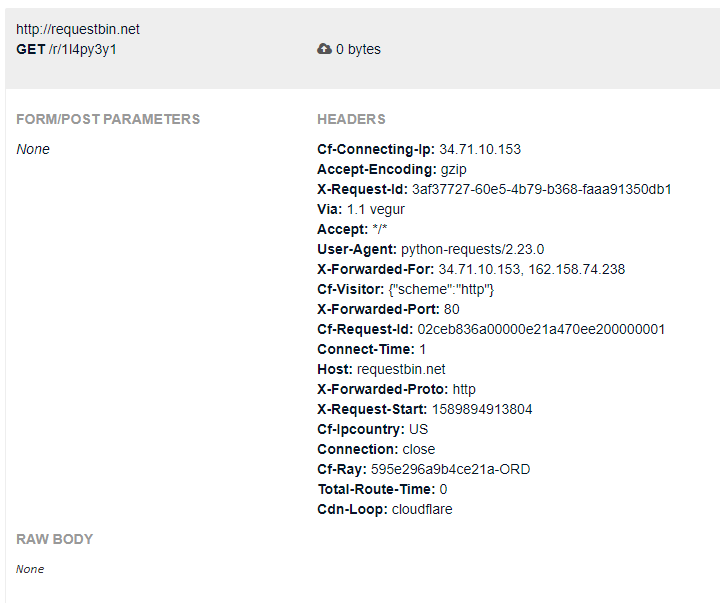720x603 pixels.
Task: Click the HEADERS section heading
Action: pyautogui.click(x=351, y=119)
